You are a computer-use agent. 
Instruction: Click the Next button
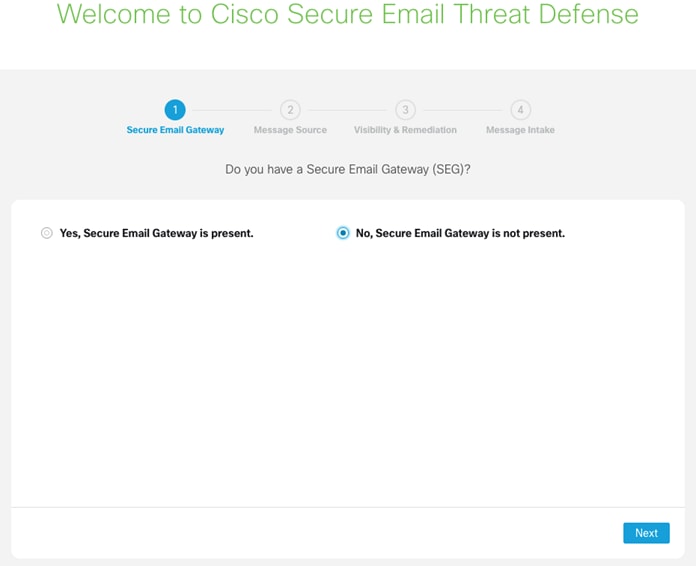[x=646, y=533]
